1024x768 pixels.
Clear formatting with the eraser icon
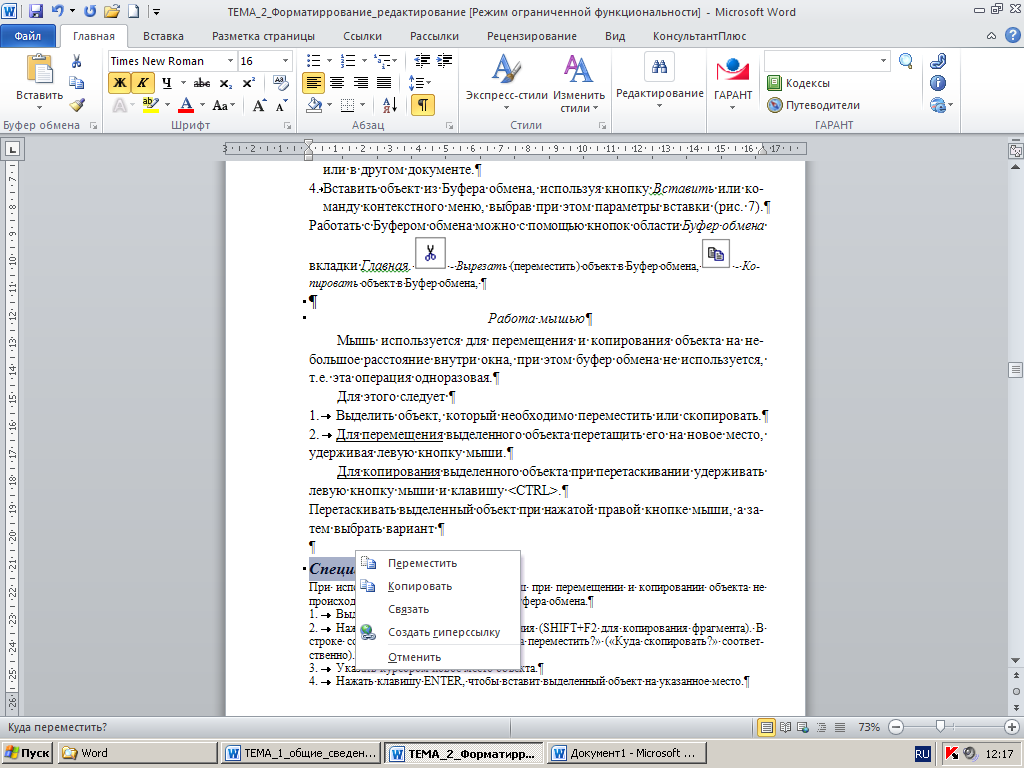(281, 83)
